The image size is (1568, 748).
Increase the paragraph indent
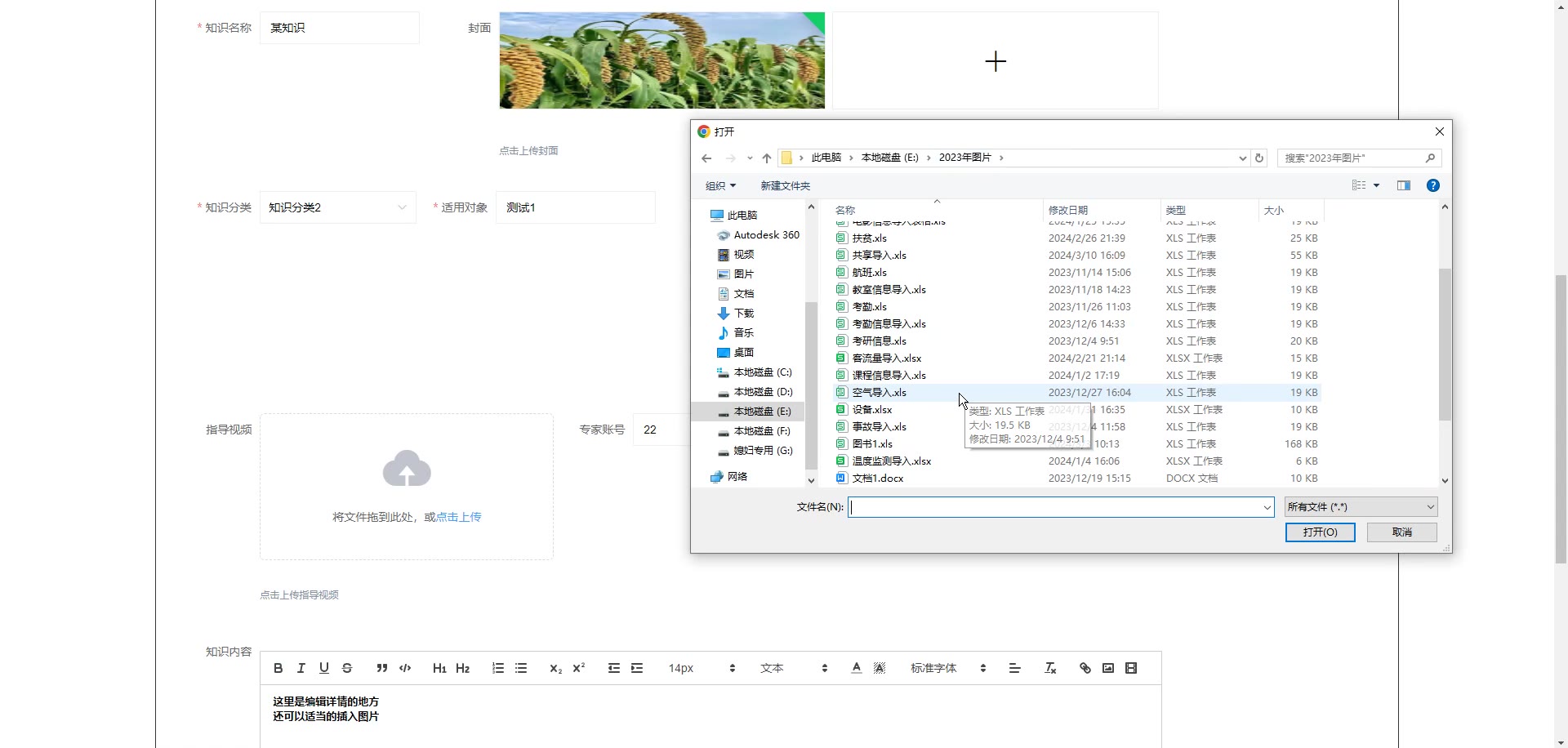coord(637,668)
